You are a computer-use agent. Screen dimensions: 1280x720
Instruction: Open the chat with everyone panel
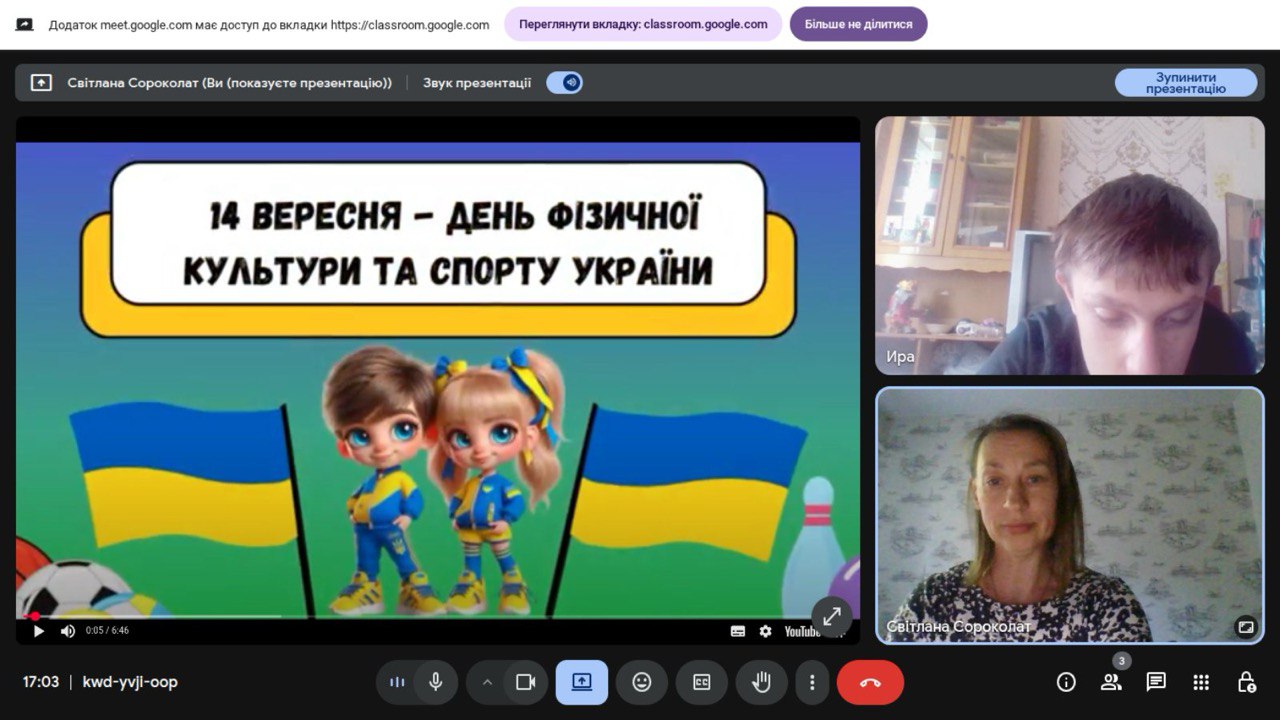[1156, 682]
